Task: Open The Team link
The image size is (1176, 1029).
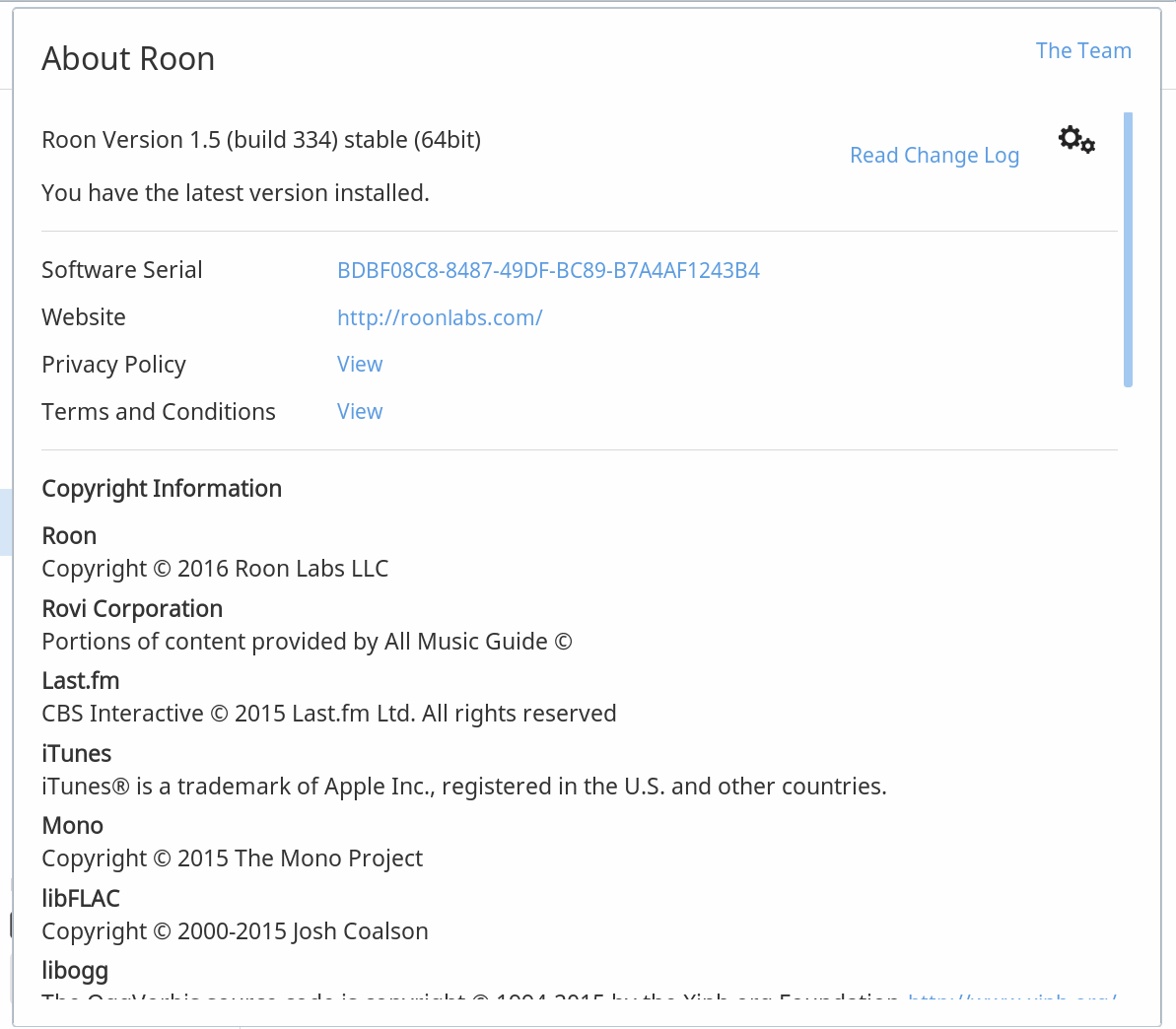Action: (x=1083, y=51)
